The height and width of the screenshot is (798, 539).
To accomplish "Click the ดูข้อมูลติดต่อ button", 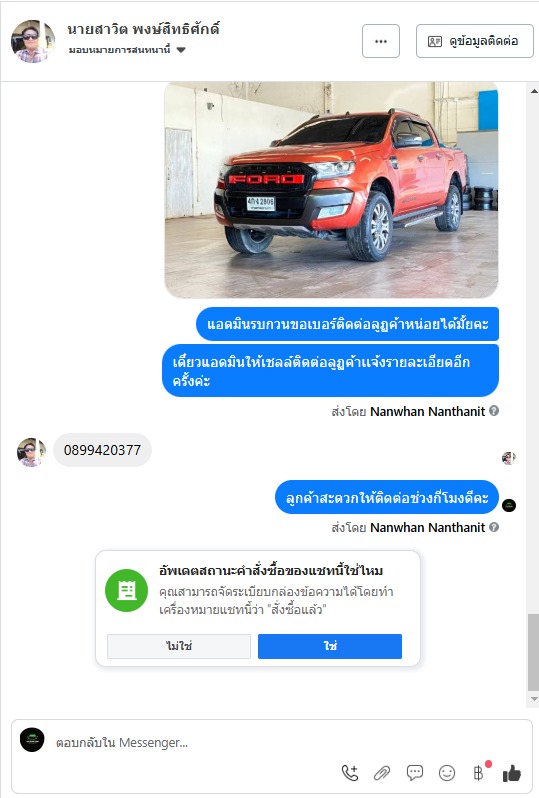I will [475, 41].
